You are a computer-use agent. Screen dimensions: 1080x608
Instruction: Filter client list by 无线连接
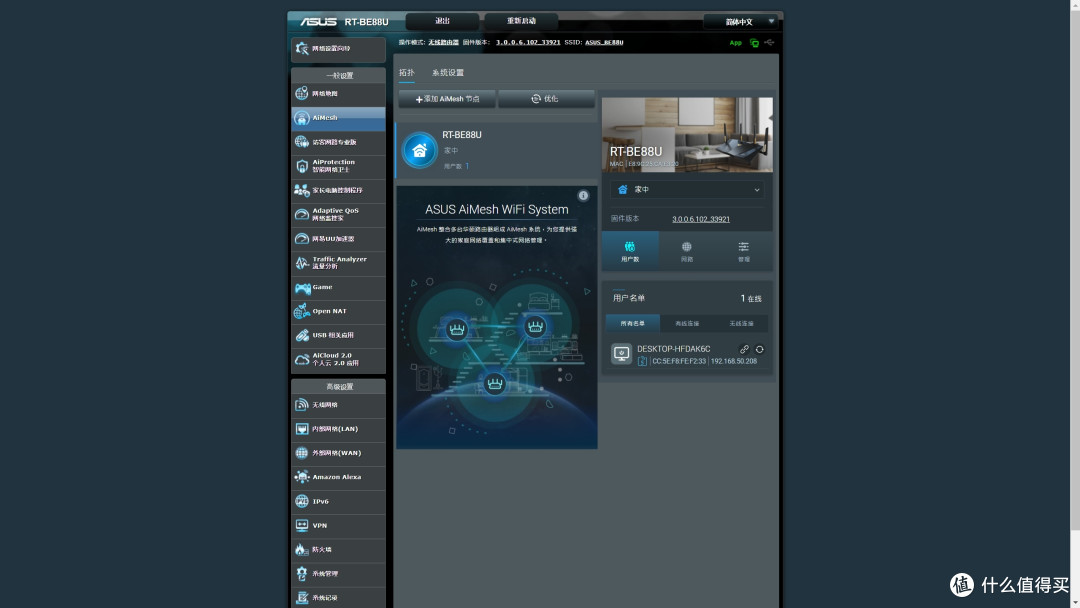click(x=741, y=323)
